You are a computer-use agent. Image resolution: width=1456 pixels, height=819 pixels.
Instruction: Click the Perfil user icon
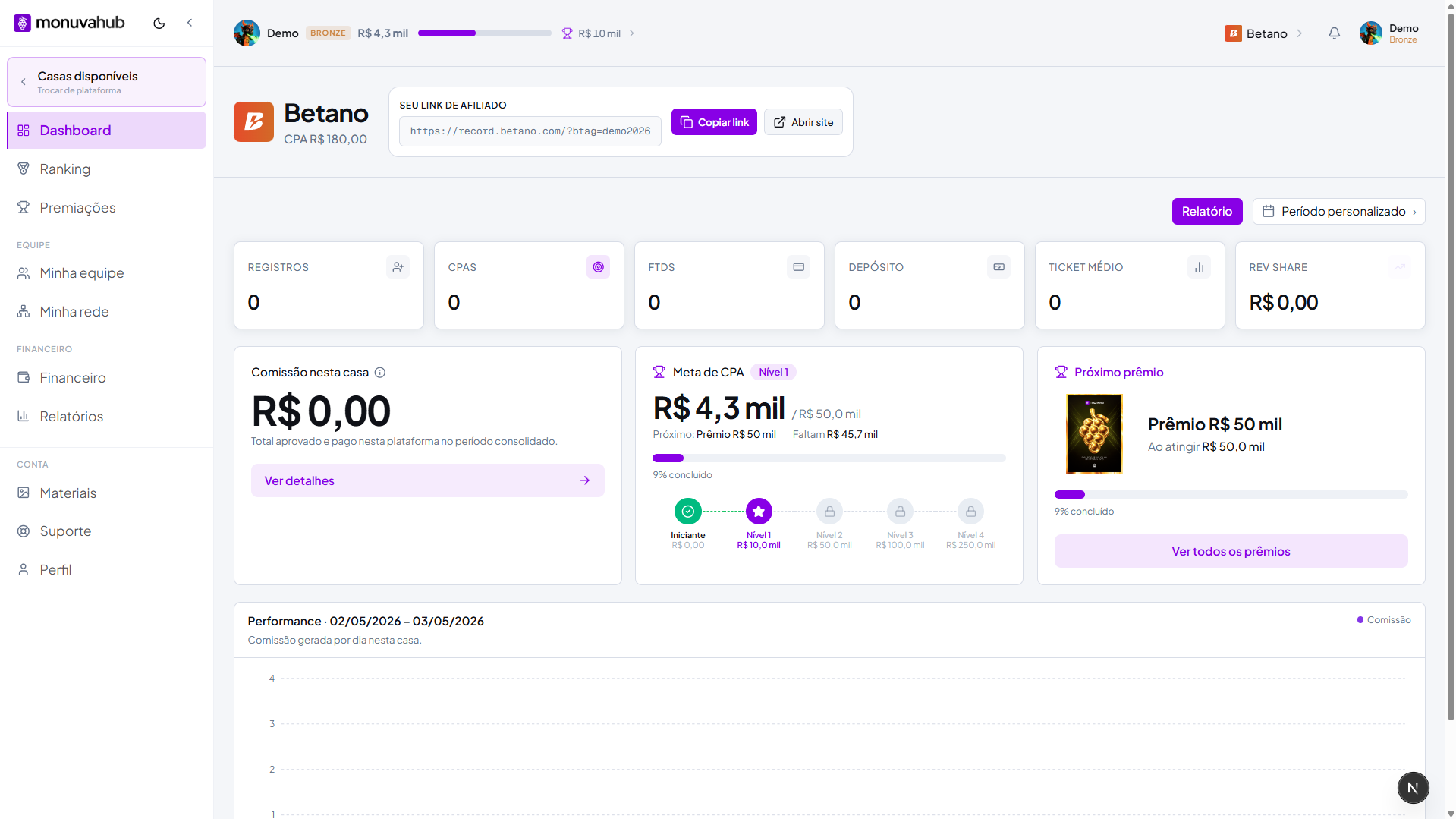point(24,569)
